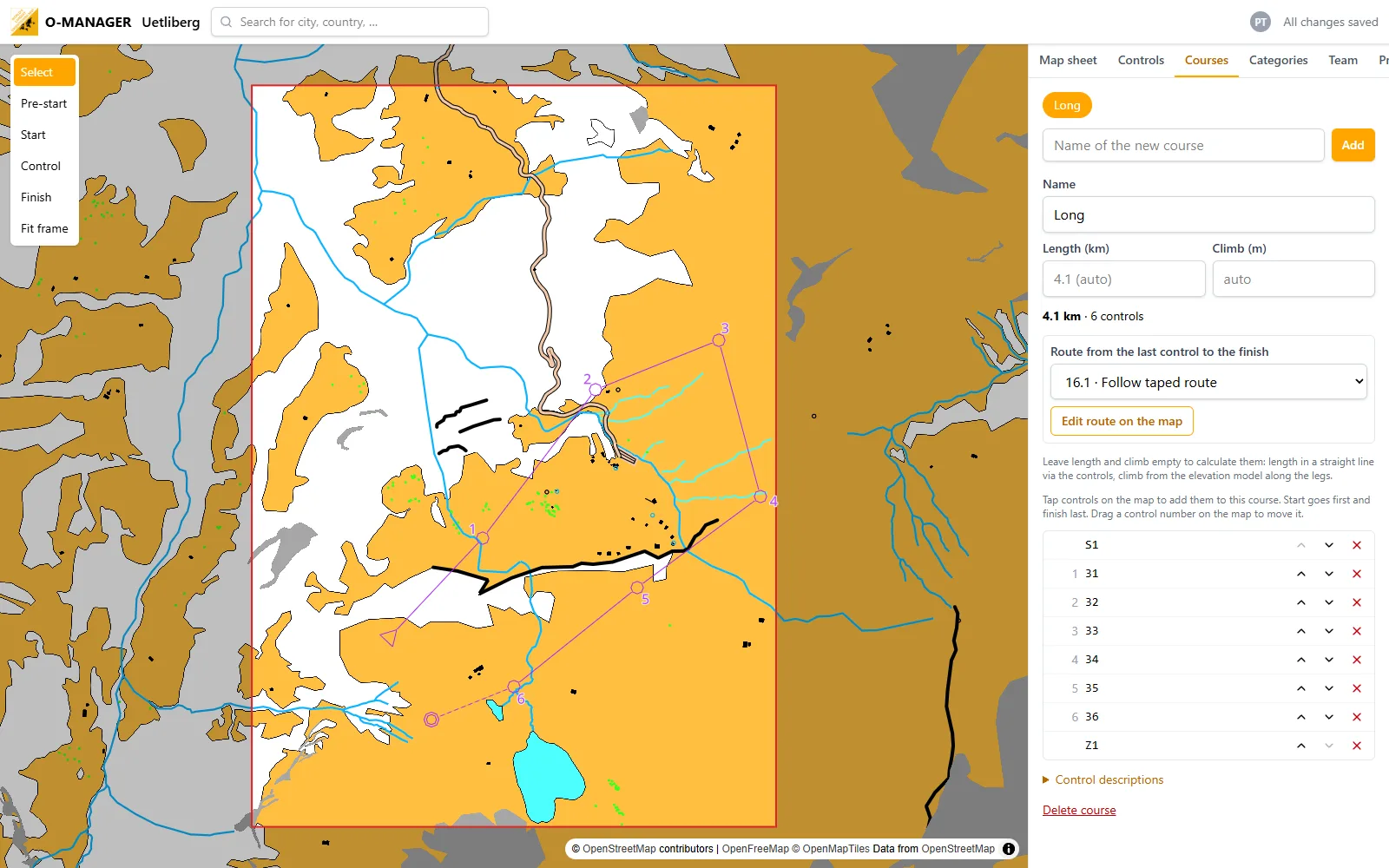Remove control 33 from the course
Image resolution: width=1389 pixels, height=868 pixels.
[1357, 631]
